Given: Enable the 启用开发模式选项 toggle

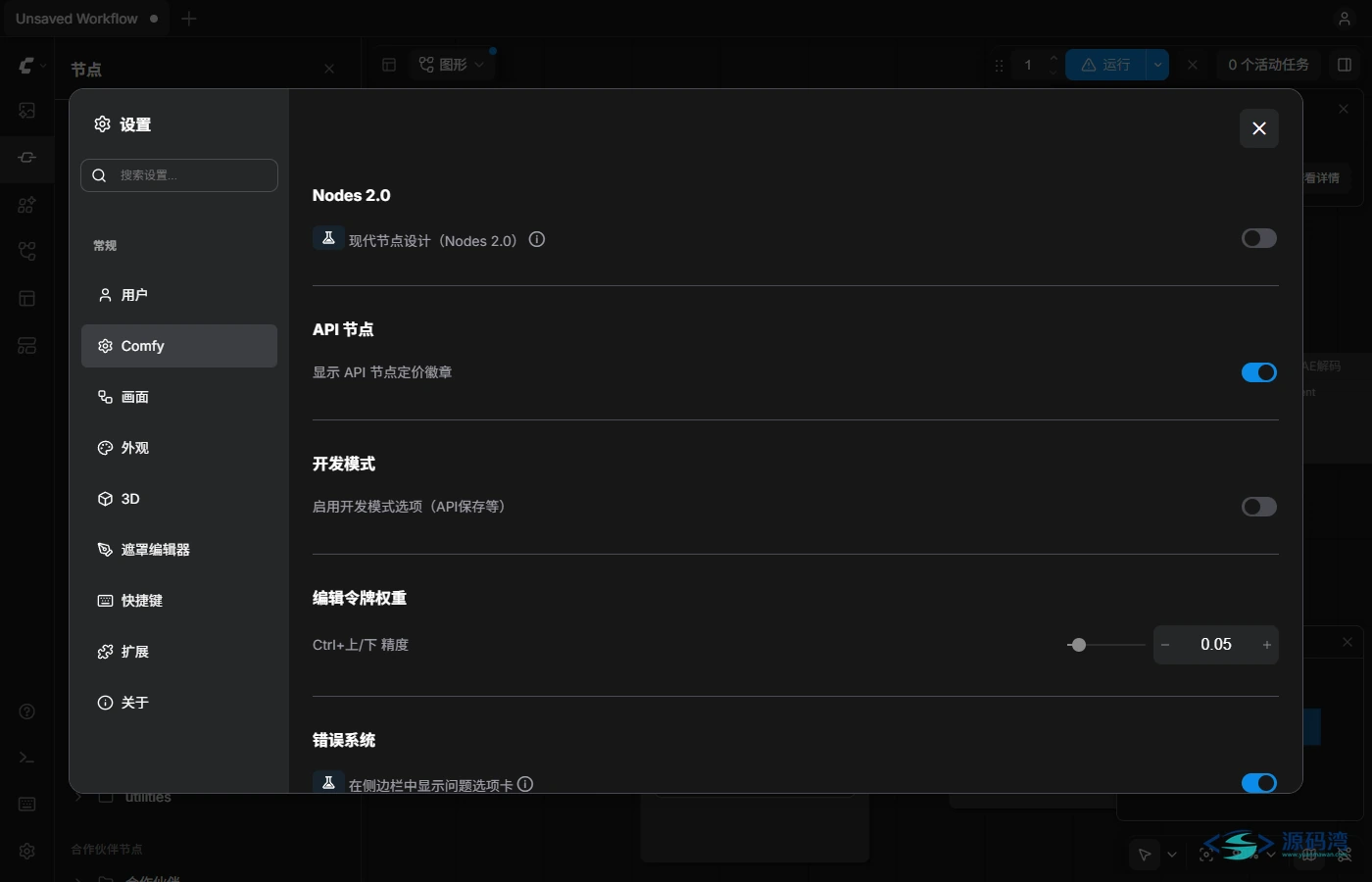Looking at the screenshot, I should [1259, 507].
